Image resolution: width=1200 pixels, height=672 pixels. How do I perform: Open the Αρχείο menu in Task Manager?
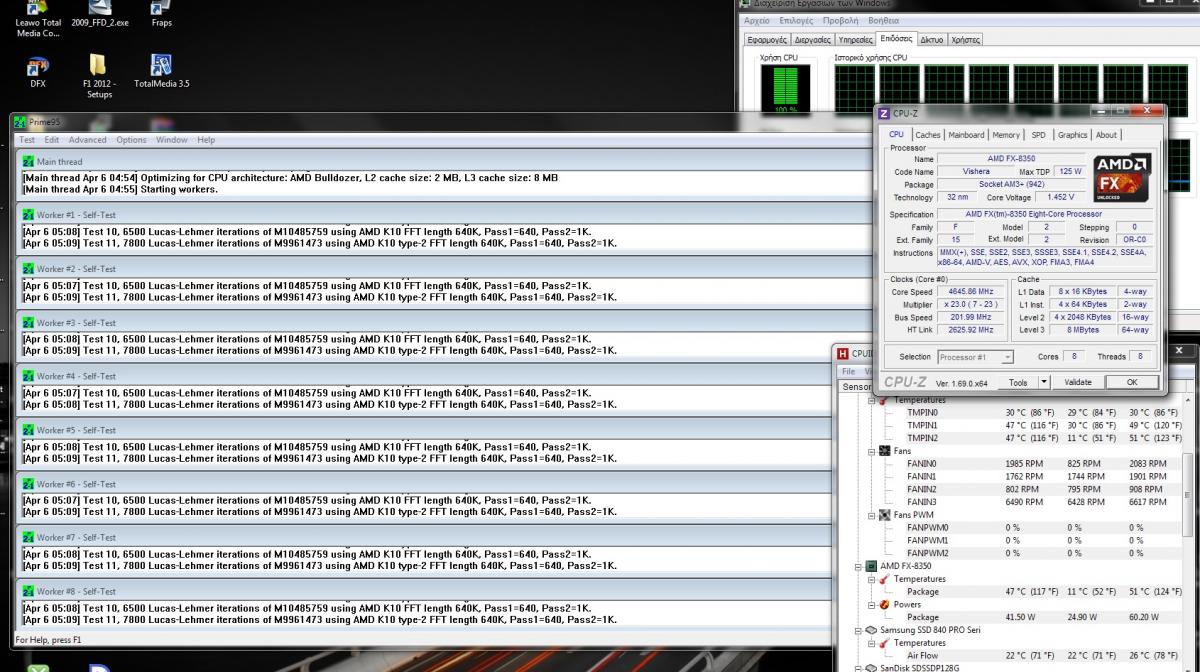(x=757, y=20)
